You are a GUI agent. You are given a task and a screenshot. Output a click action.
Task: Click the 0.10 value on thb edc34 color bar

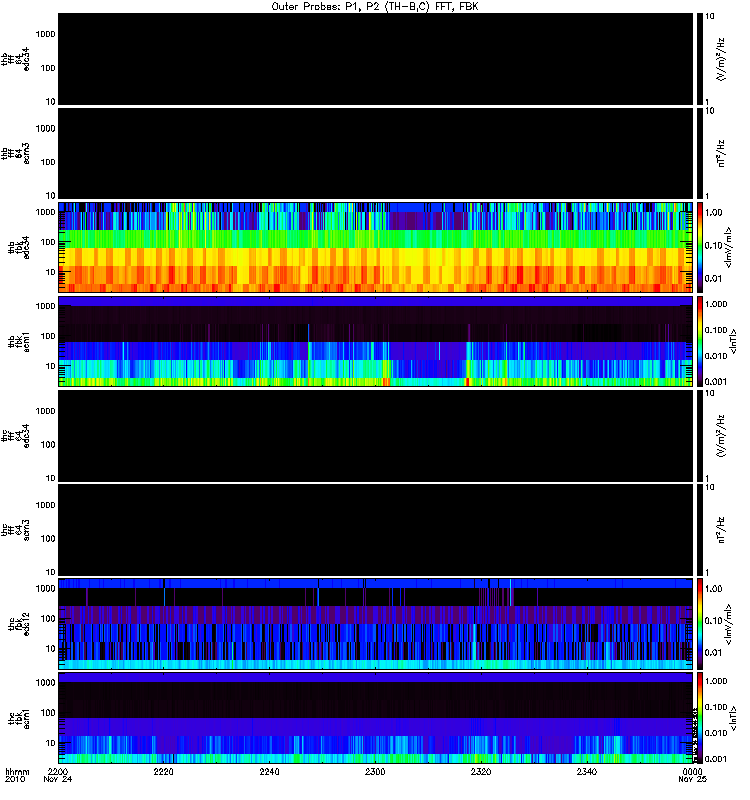714,245
